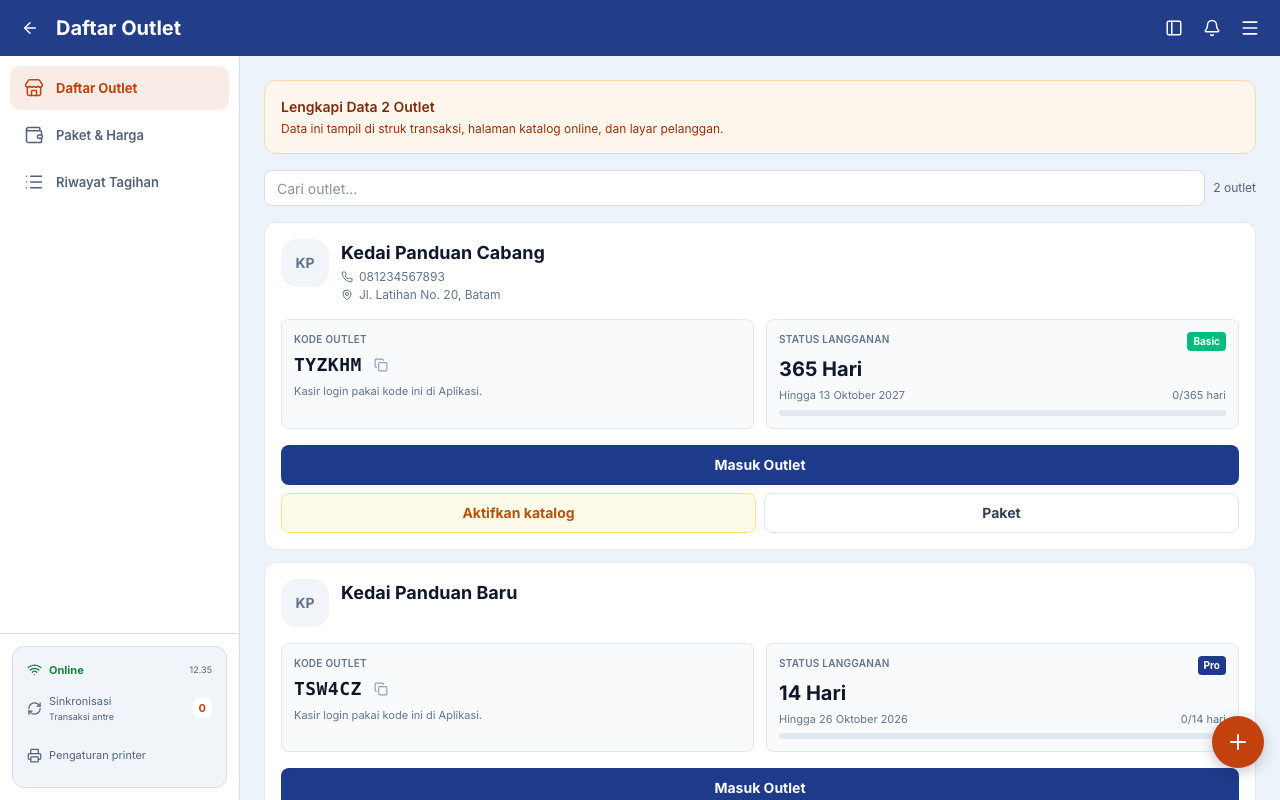This screenshot has height=800, width=1280.
Task: Open notifications bell
Action: 1212,28
